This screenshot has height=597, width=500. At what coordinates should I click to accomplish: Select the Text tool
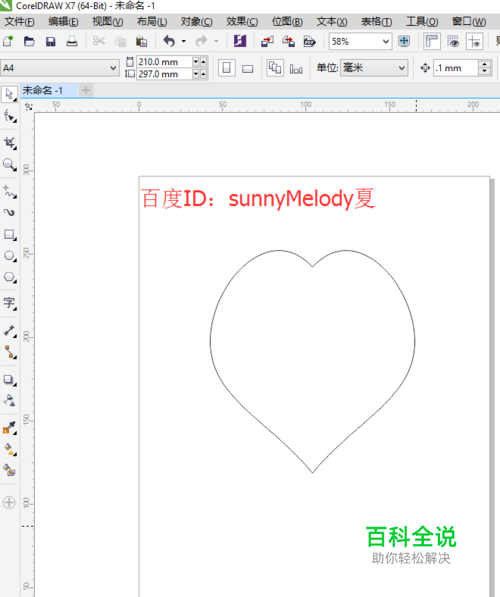pyautogui.click(x=9, y=303)
